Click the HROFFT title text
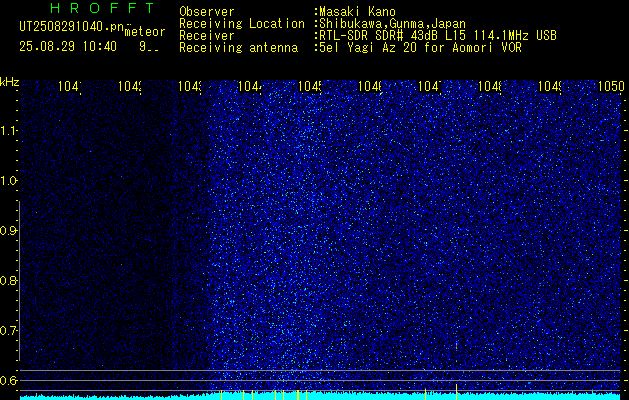The width and height of the screenshot is (629, 400). (102, 8)
